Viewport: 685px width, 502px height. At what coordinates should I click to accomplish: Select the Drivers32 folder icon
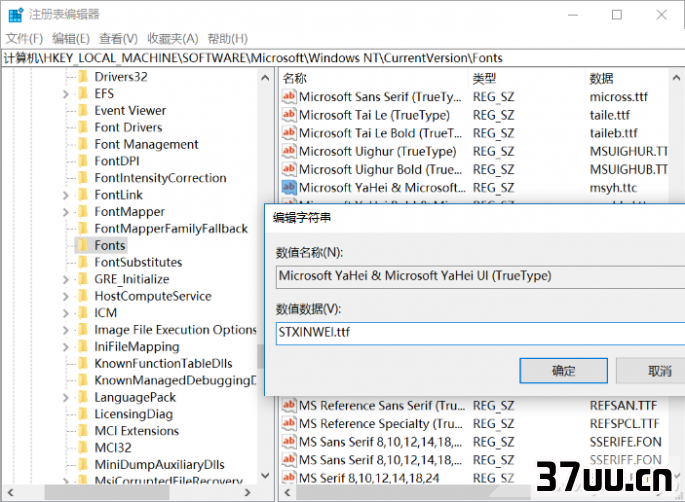83,77
